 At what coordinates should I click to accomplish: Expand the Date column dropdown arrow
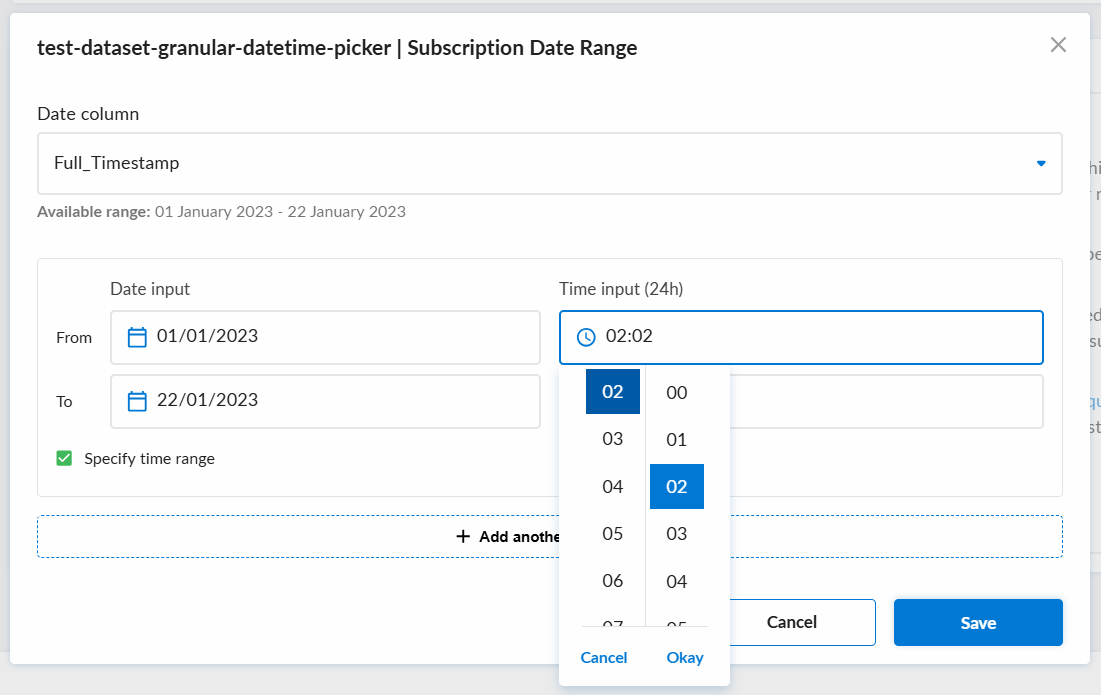pos(1041,164)
